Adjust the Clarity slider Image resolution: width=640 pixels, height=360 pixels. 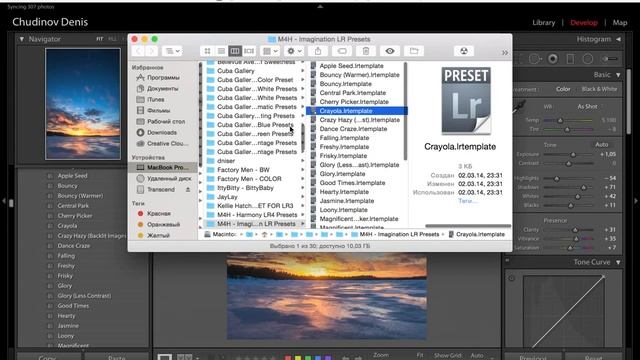point(575,230)
